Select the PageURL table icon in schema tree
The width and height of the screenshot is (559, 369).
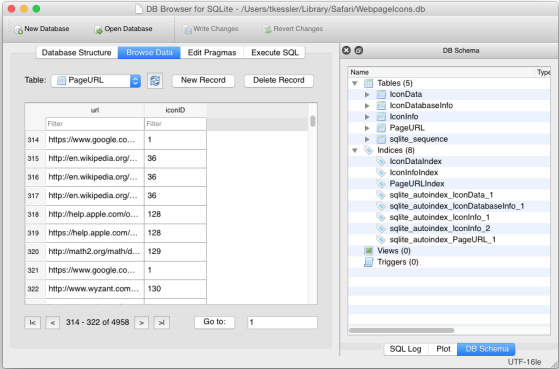(381, 128)
